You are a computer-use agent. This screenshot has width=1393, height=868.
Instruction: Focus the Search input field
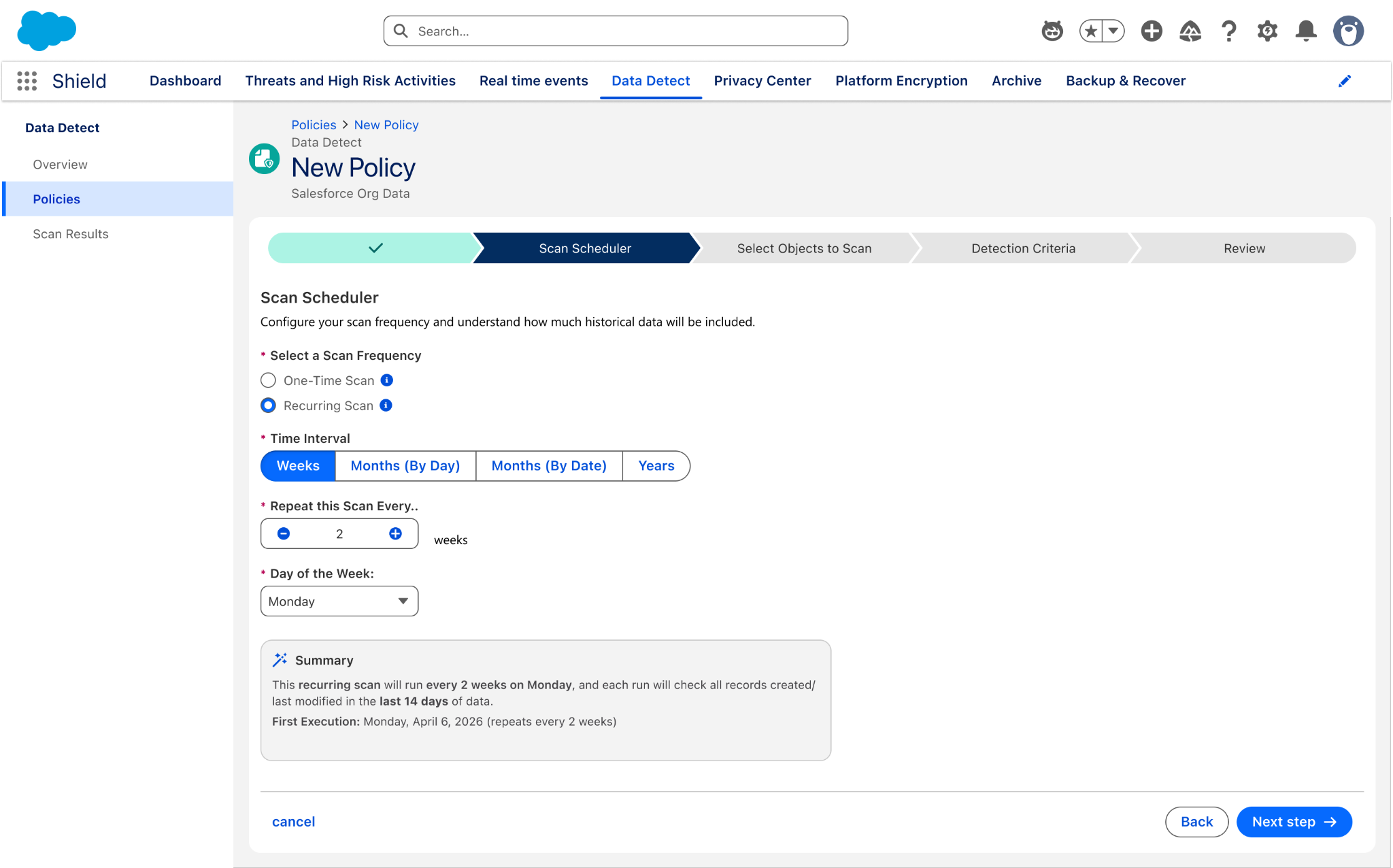coord(616,31)
